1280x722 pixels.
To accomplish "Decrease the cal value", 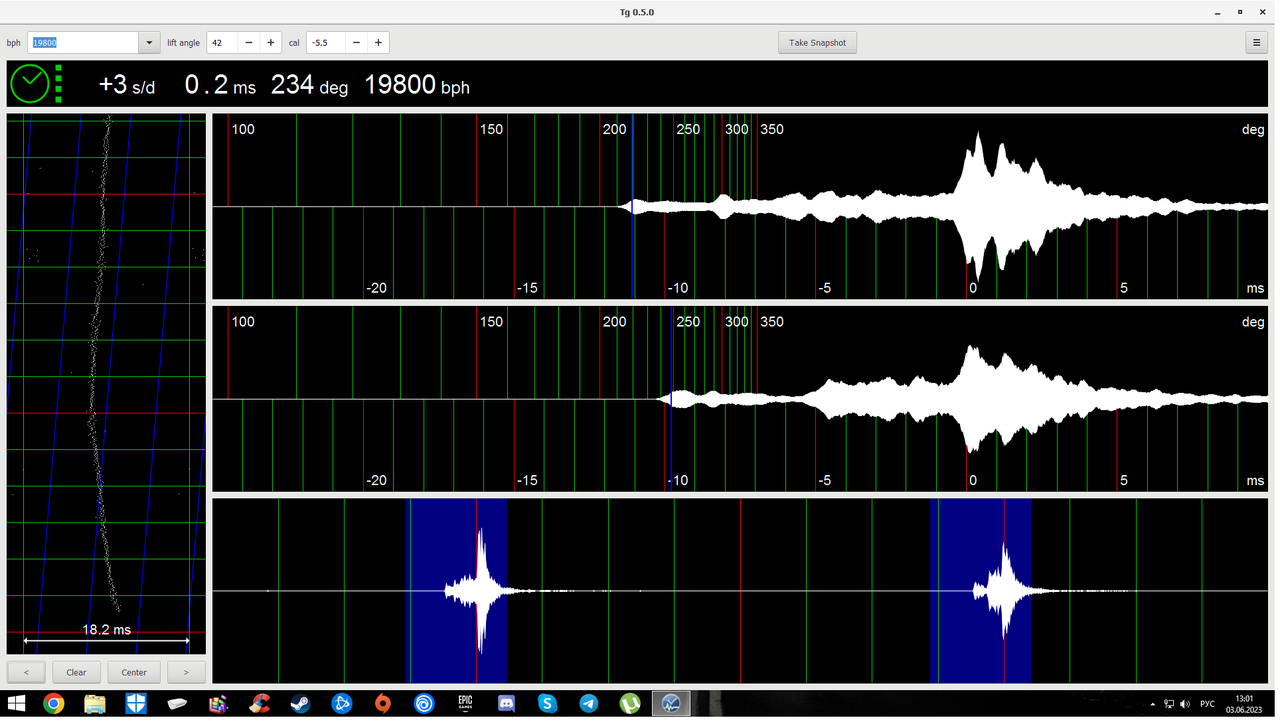I will 357,43.
